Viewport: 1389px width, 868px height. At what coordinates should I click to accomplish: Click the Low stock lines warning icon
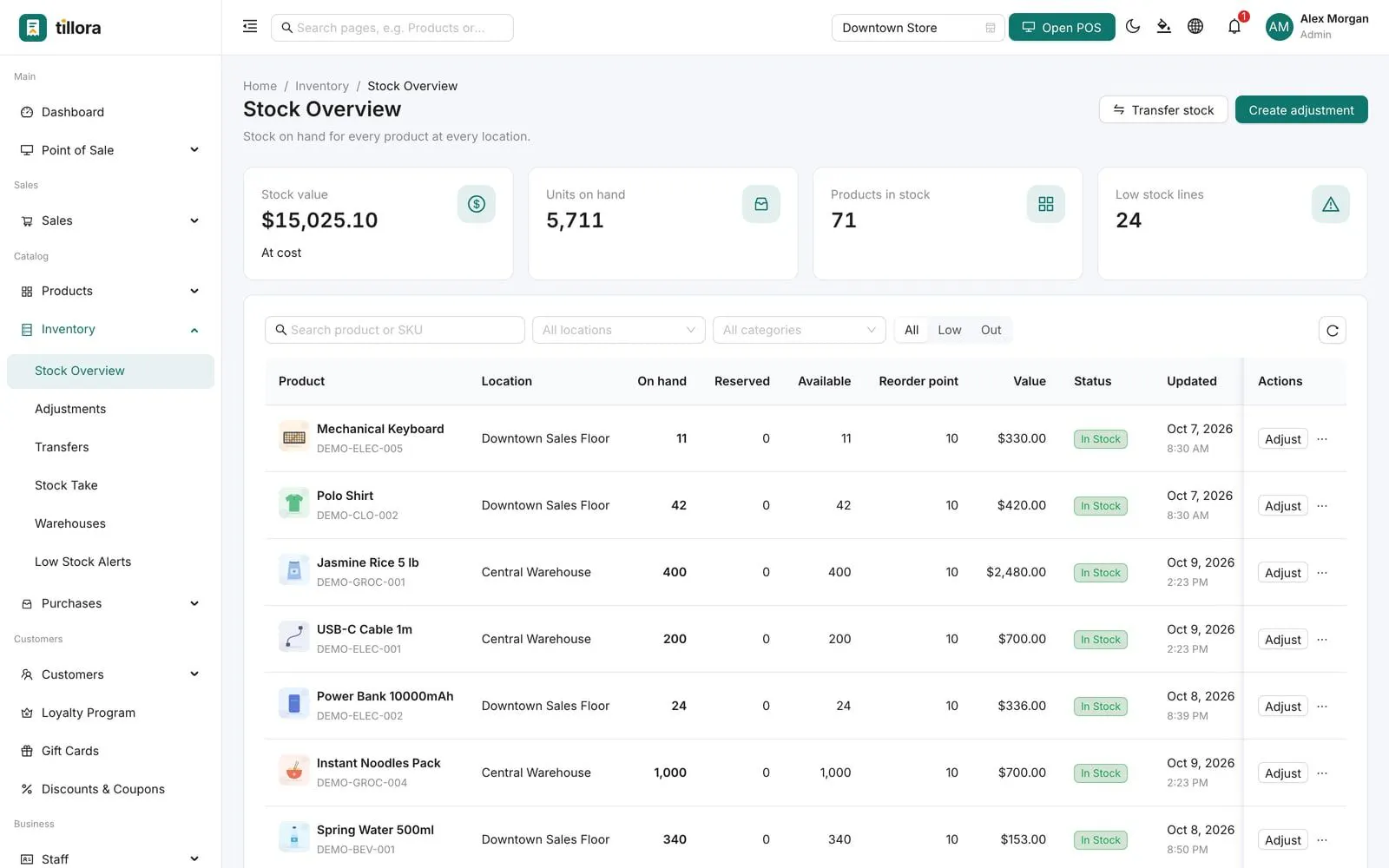1330,204
